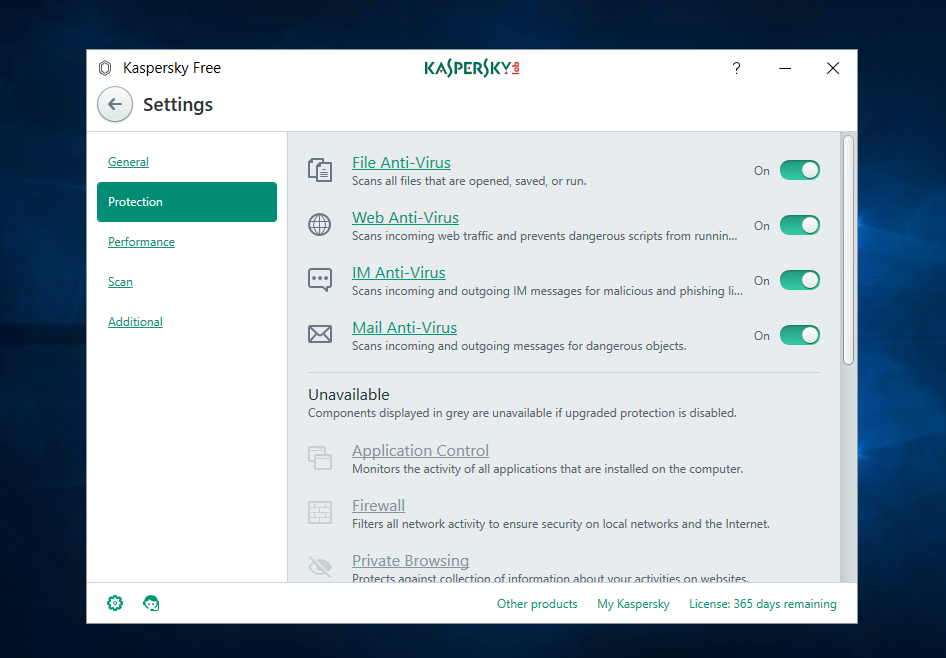946x658 pixels.
Task: Click 'messages for dangerous objects' description
Action: click(519, 346)
